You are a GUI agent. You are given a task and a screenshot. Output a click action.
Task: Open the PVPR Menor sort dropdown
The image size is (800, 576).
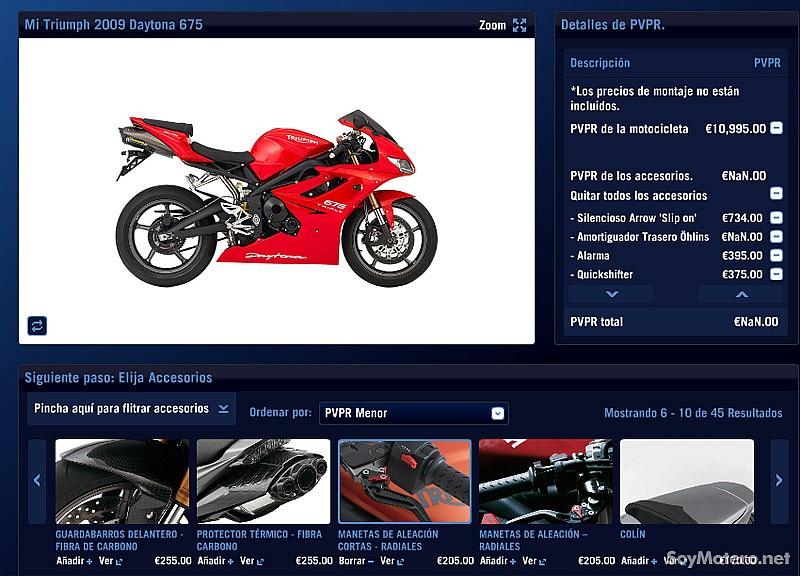413,413
